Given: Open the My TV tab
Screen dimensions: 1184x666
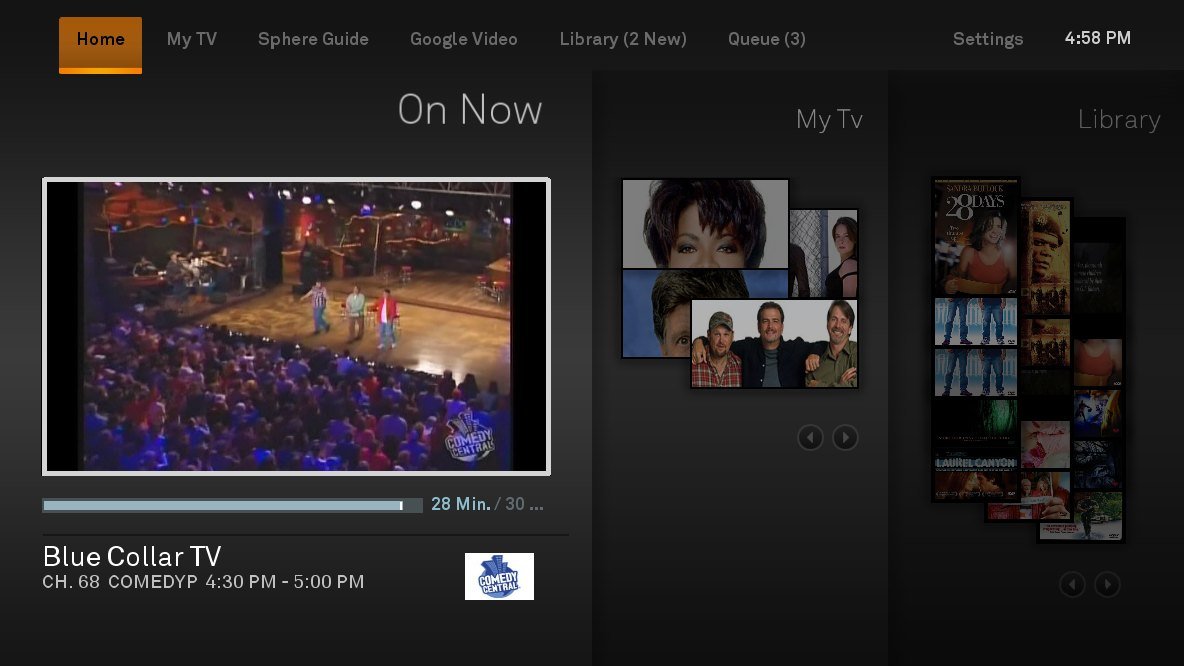Looking at the screenshot, I should (x=192, y=39).
